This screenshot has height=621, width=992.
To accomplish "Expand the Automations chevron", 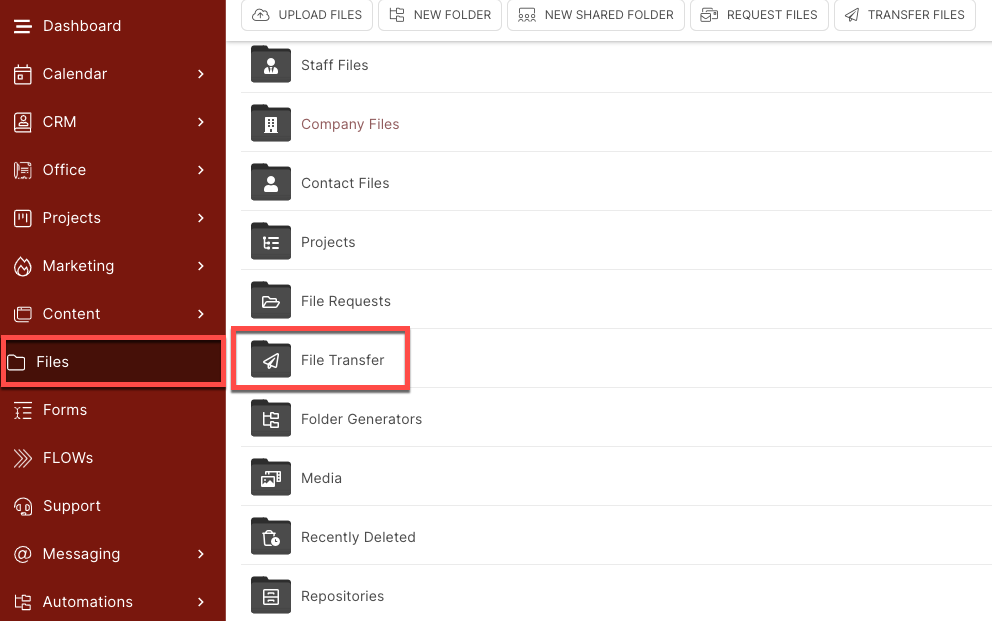I will [x=201, y=602].
